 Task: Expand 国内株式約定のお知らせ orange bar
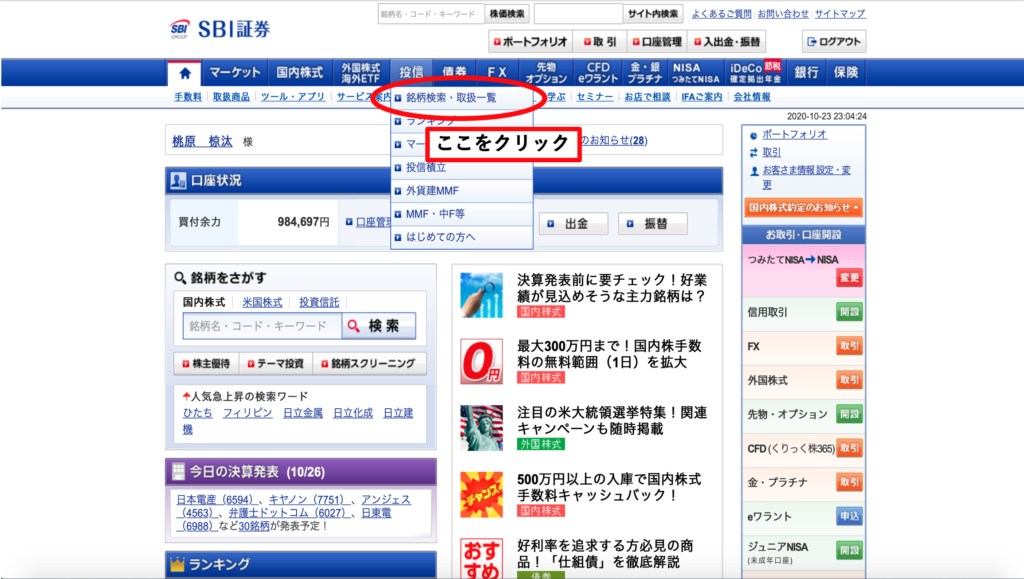[x=803, y=208]
